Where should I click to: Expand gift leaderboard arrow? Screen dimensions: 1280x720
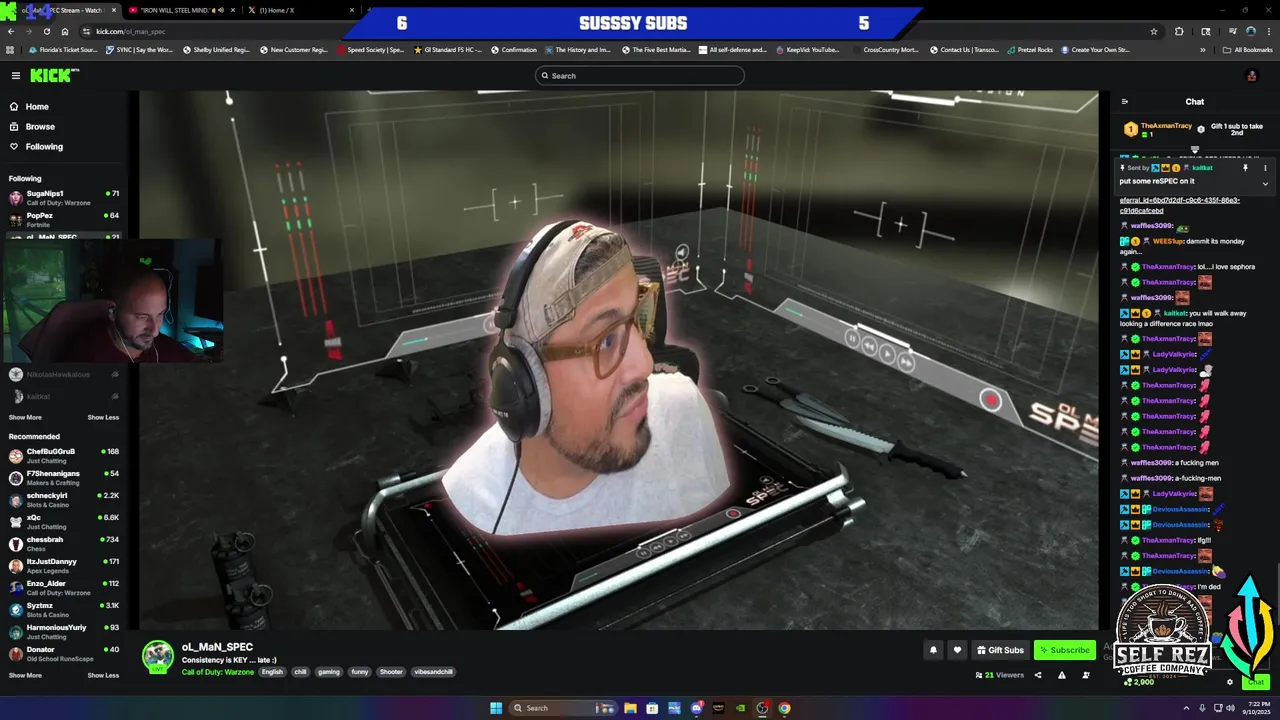click(x=1194, y=150)
